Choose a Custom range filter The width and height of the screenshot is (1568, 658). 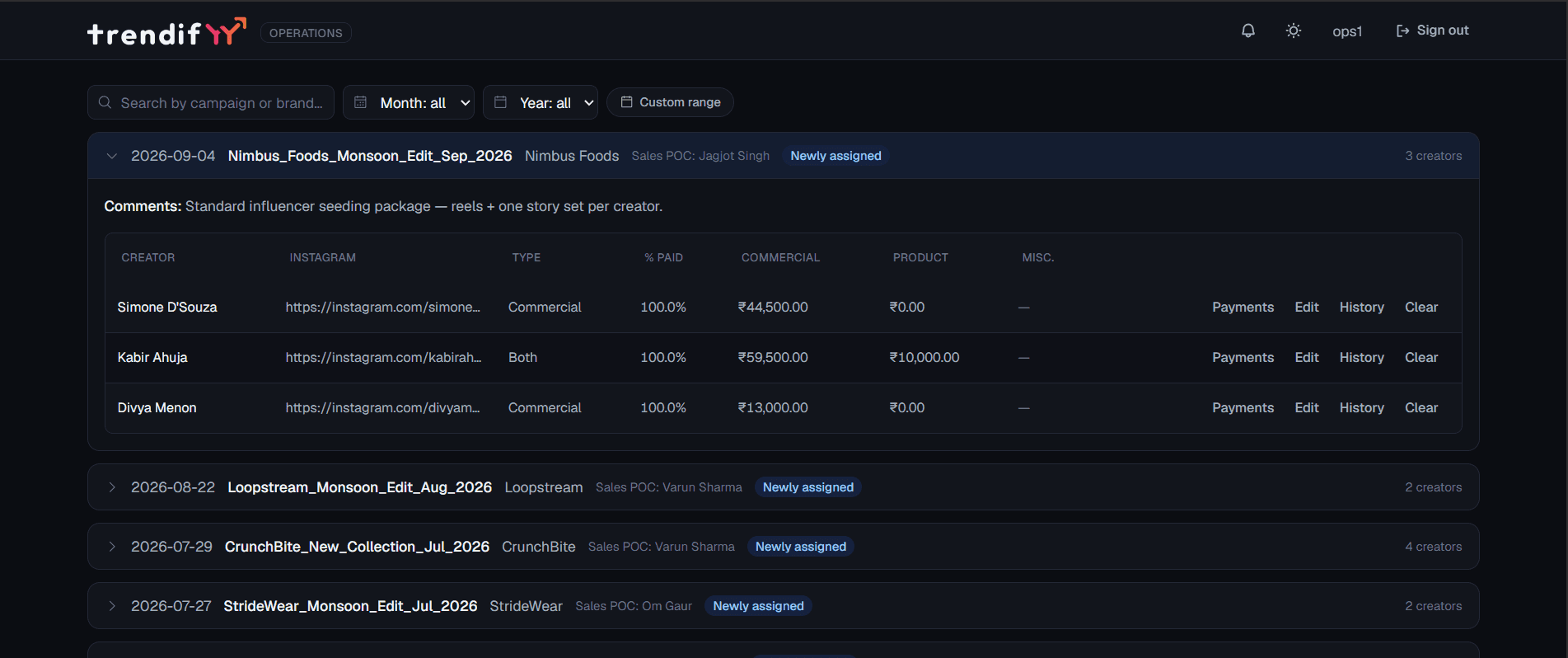[670, 102]
